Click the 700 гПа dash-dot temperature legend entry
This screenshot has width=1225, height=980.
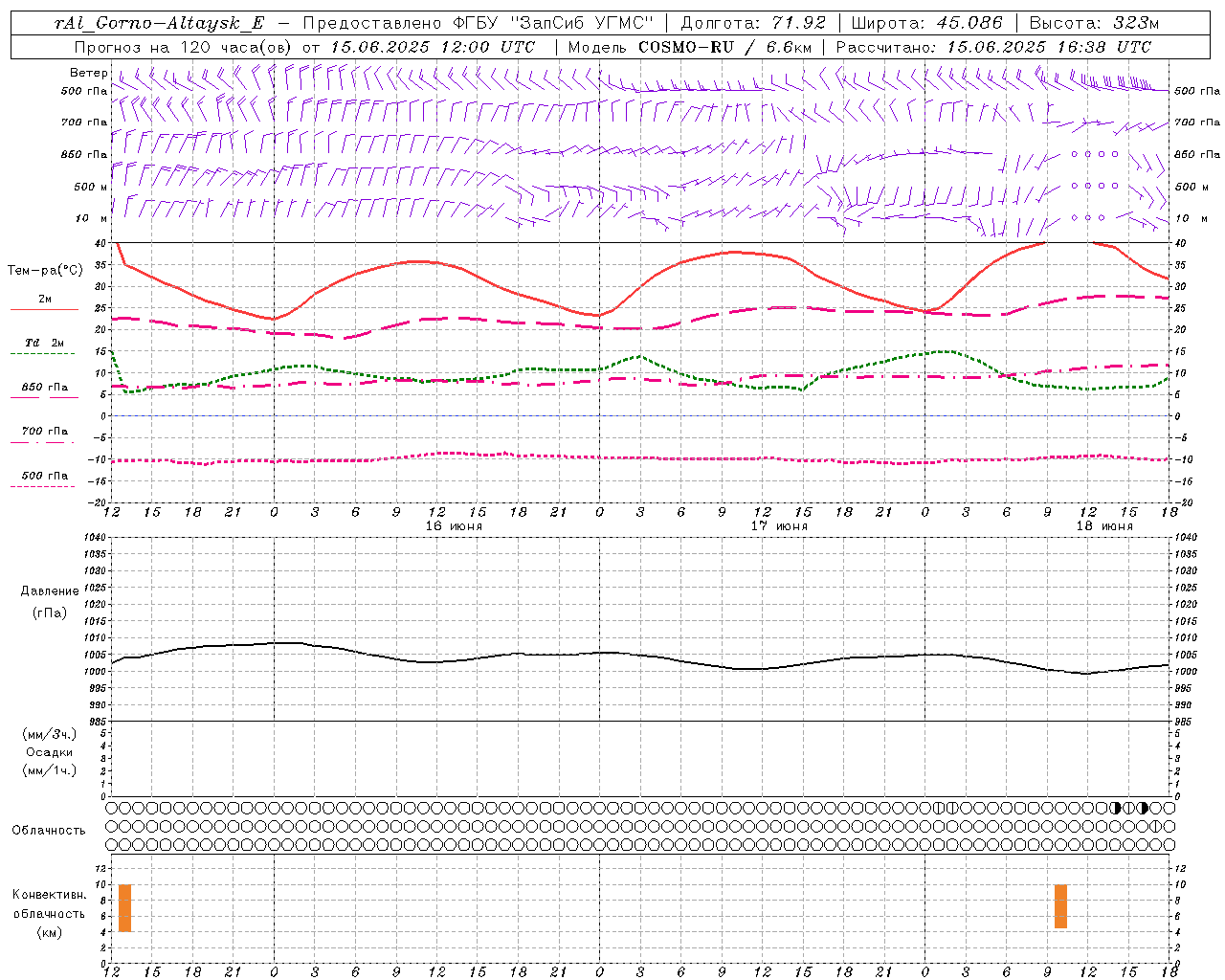pos(44,435)
